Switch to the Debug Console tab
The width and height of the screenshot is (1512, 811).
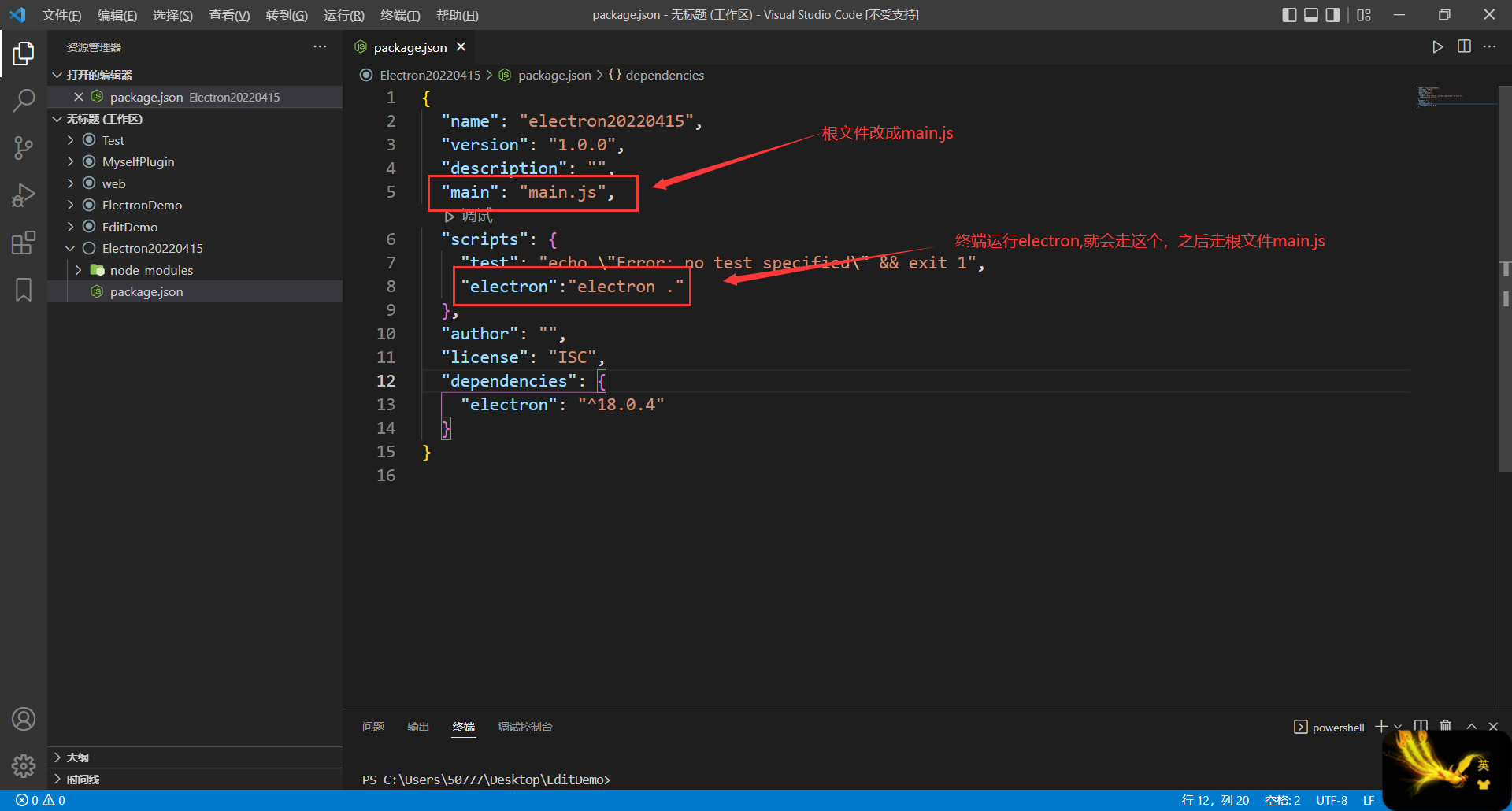[525, 727]
